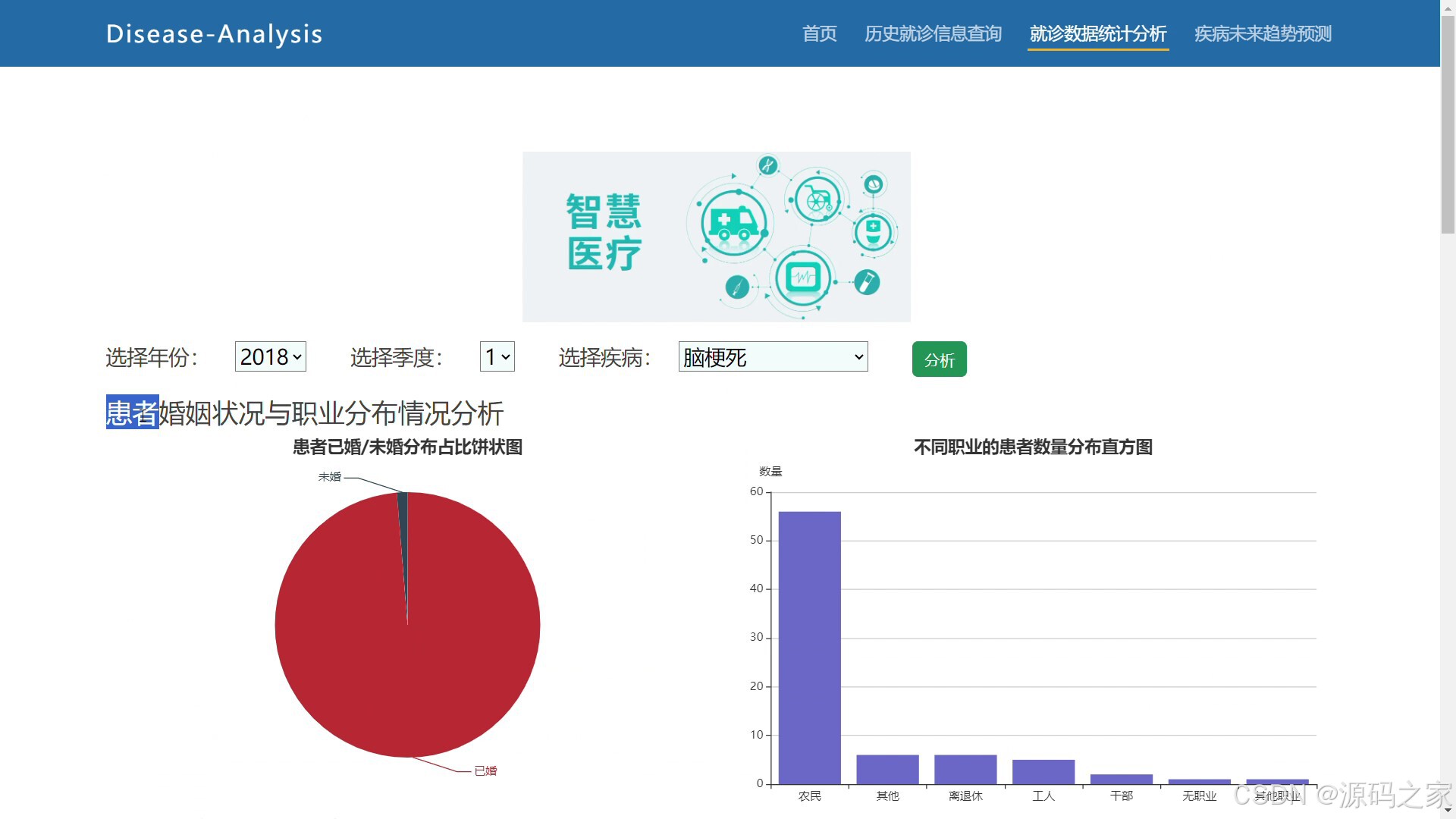Go to 首页 in navigation
This screenshot has height=819, width=1456.
[x=819, y=34]
